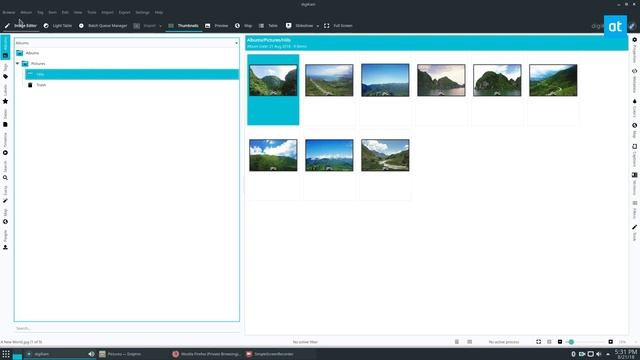
Task: Open the Light Table
Action: tap(58, 26)
